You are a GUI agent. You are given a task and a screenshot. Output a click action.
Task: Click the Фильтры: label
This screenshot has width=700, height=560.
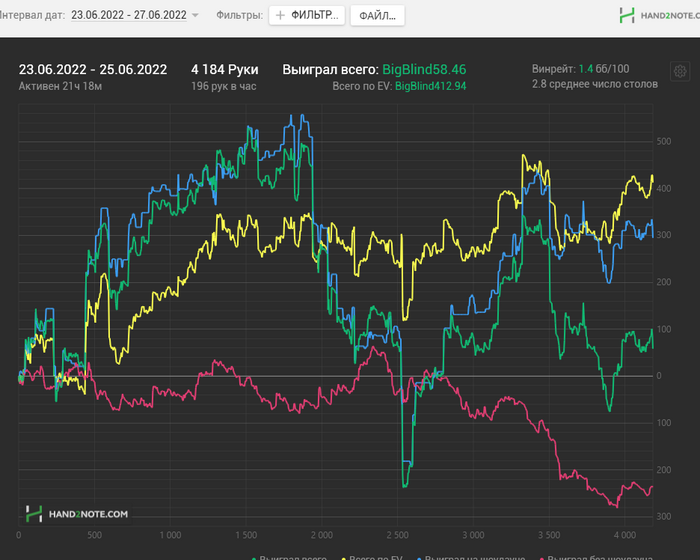[x=239, y=15]
